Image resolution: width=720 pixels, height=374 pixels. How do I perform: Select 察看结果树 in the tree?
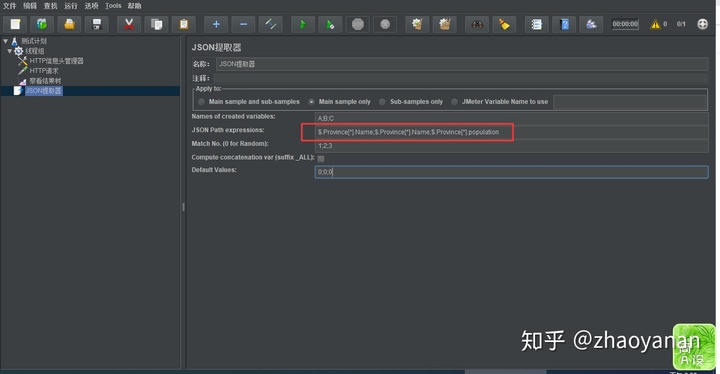pyautogui.click(x=45, y=81)
